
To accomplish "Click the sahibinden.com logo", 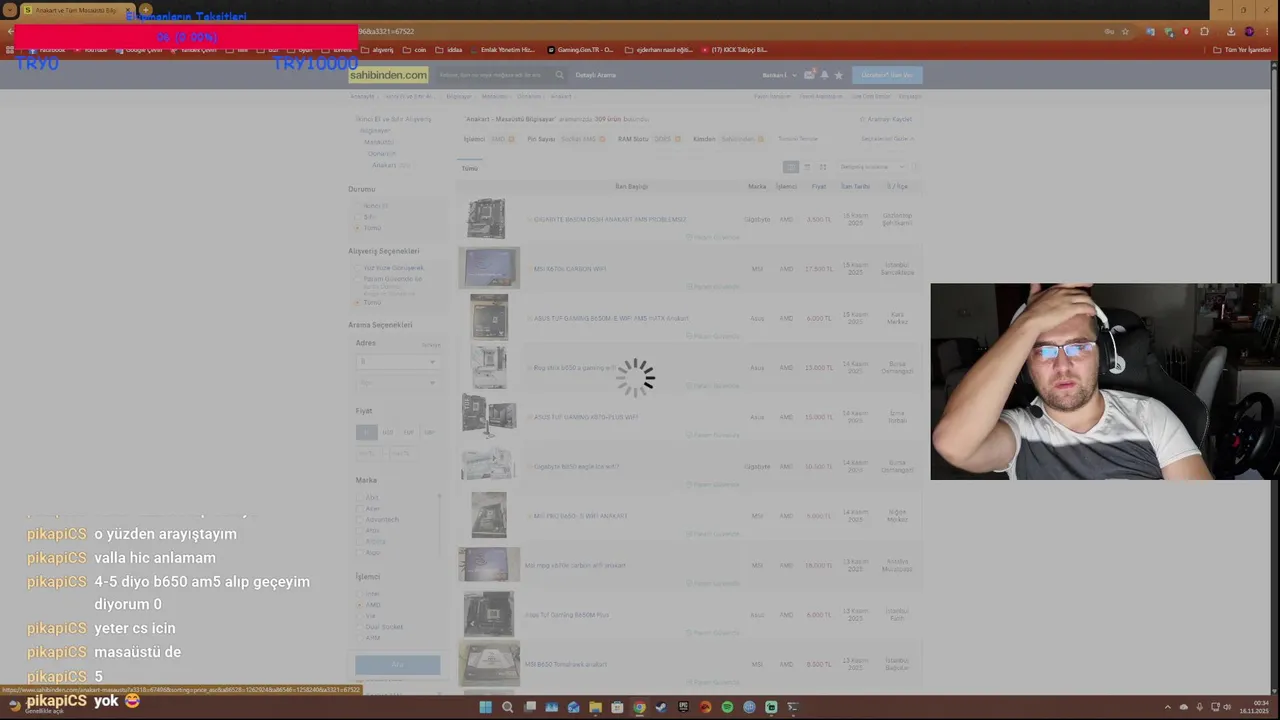I will (388, 75).
